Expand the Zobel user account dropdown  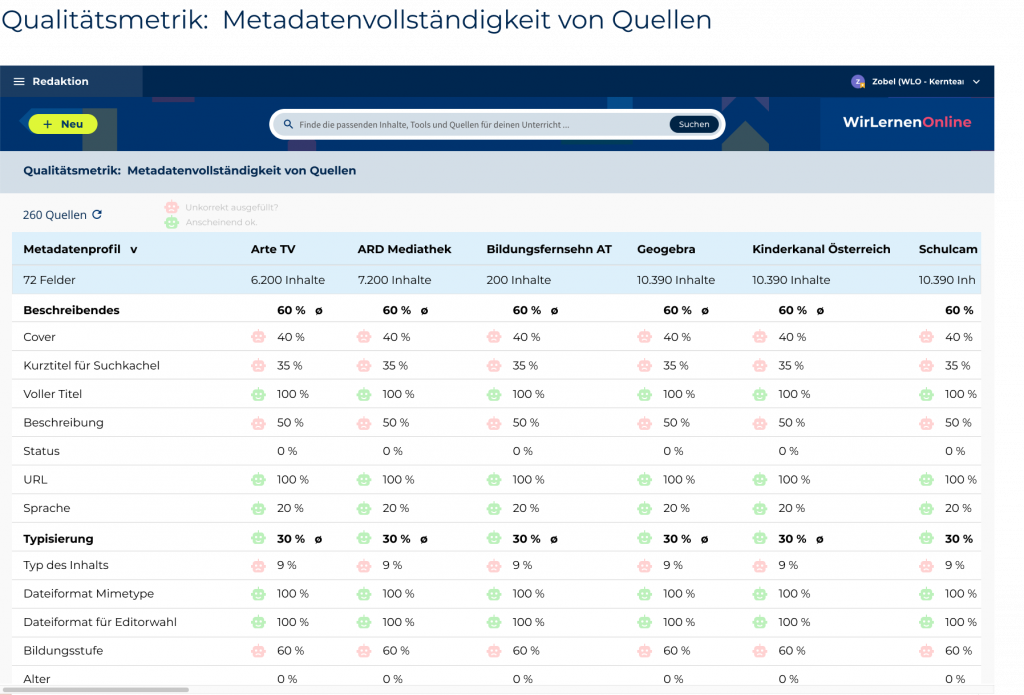pyautogui.click(x=976, y=82)
